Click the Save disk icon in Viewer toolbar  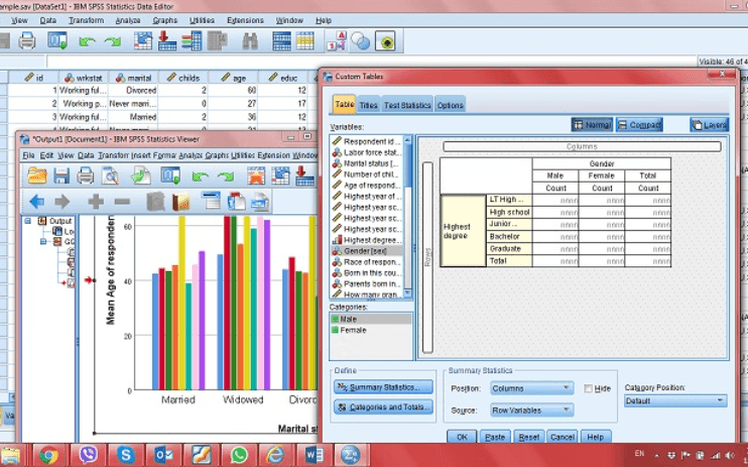click(62, 176)
